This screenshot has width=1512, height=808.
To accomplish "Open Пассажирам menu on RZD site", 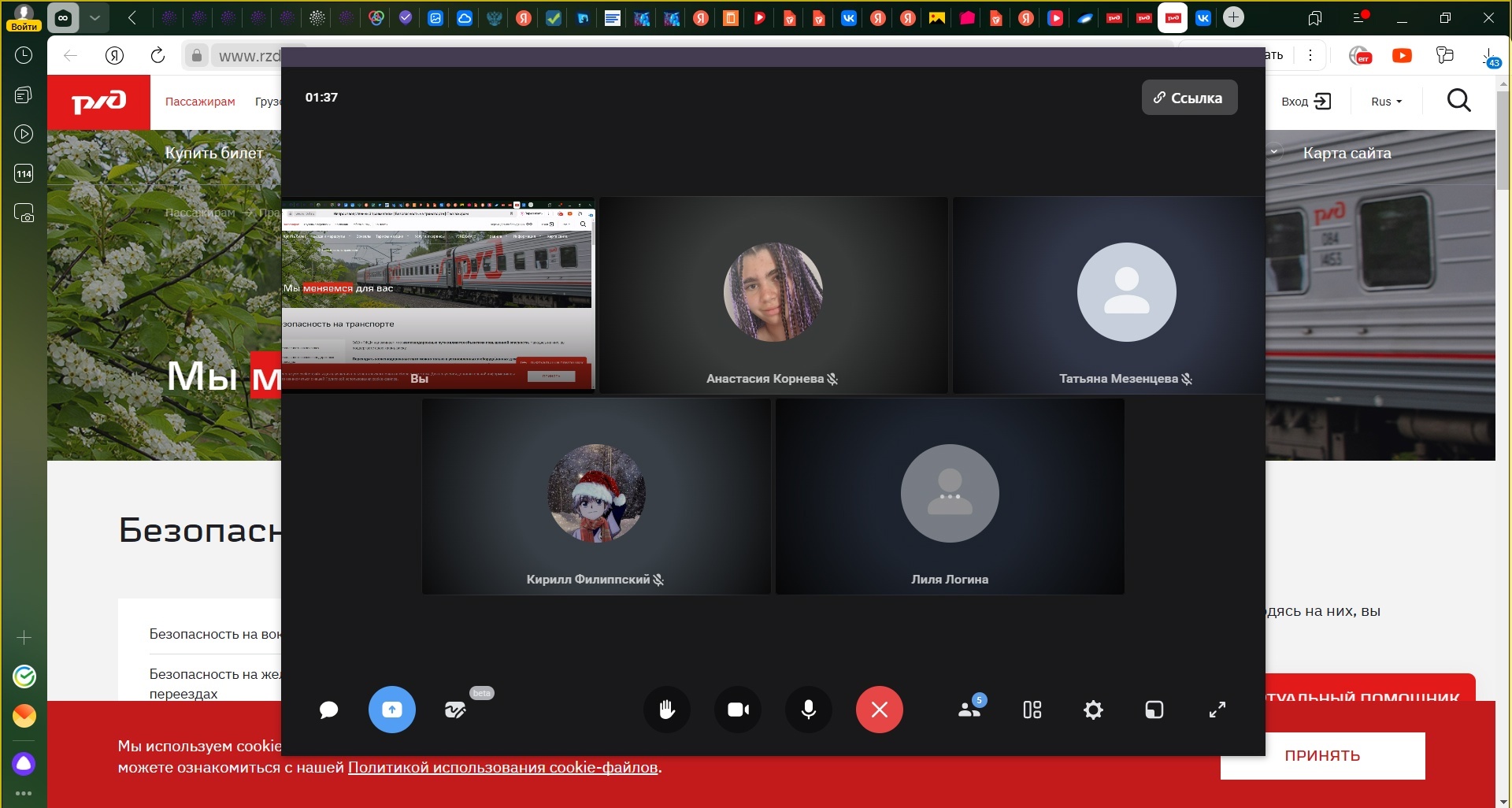I will [x=200, y=102].
